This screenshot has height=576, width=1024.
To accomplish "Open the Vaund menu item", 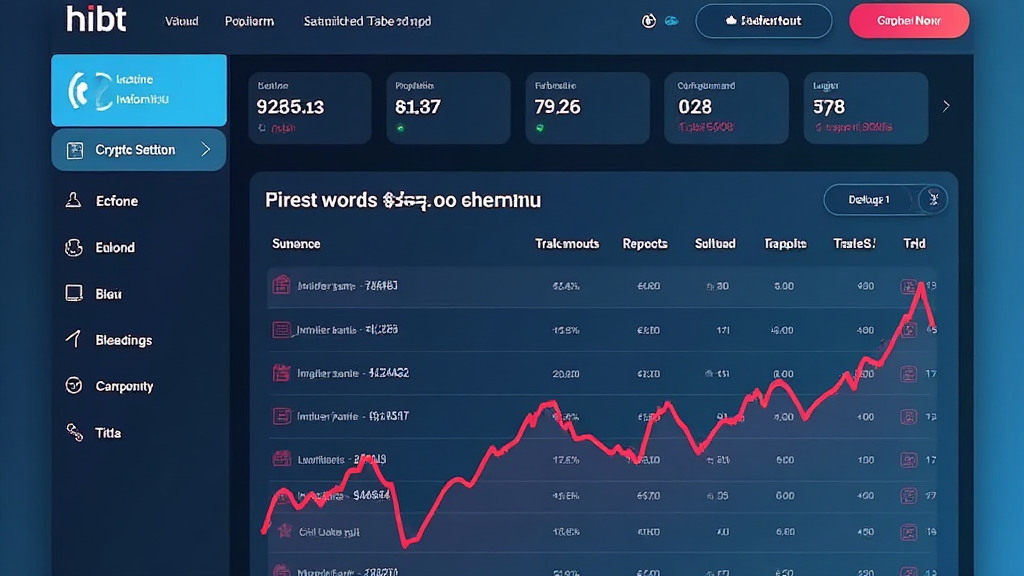I will click(x=181, y=21).
